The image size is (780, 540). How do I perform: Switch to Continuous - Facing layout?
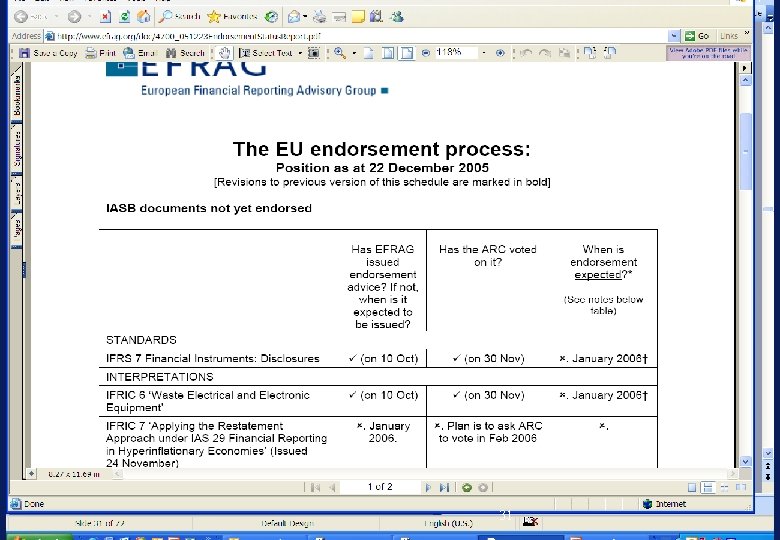point(724,488)
